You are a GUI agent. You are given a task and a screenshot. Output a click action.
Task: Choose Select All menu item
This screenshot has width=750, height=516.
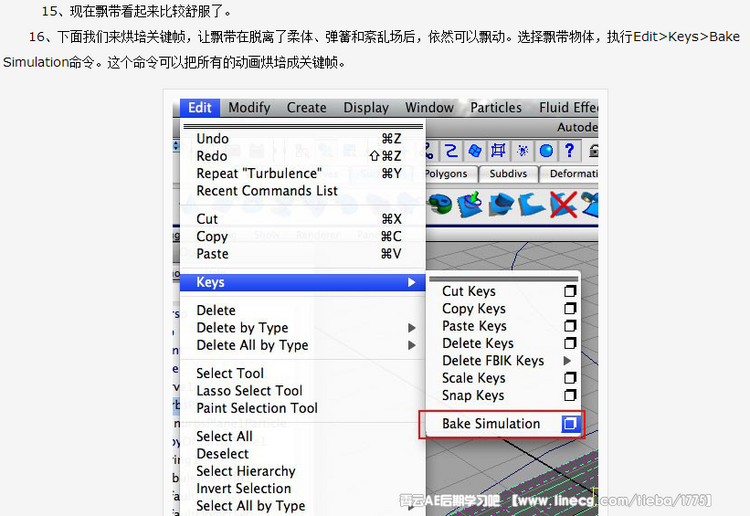[302, 437]
